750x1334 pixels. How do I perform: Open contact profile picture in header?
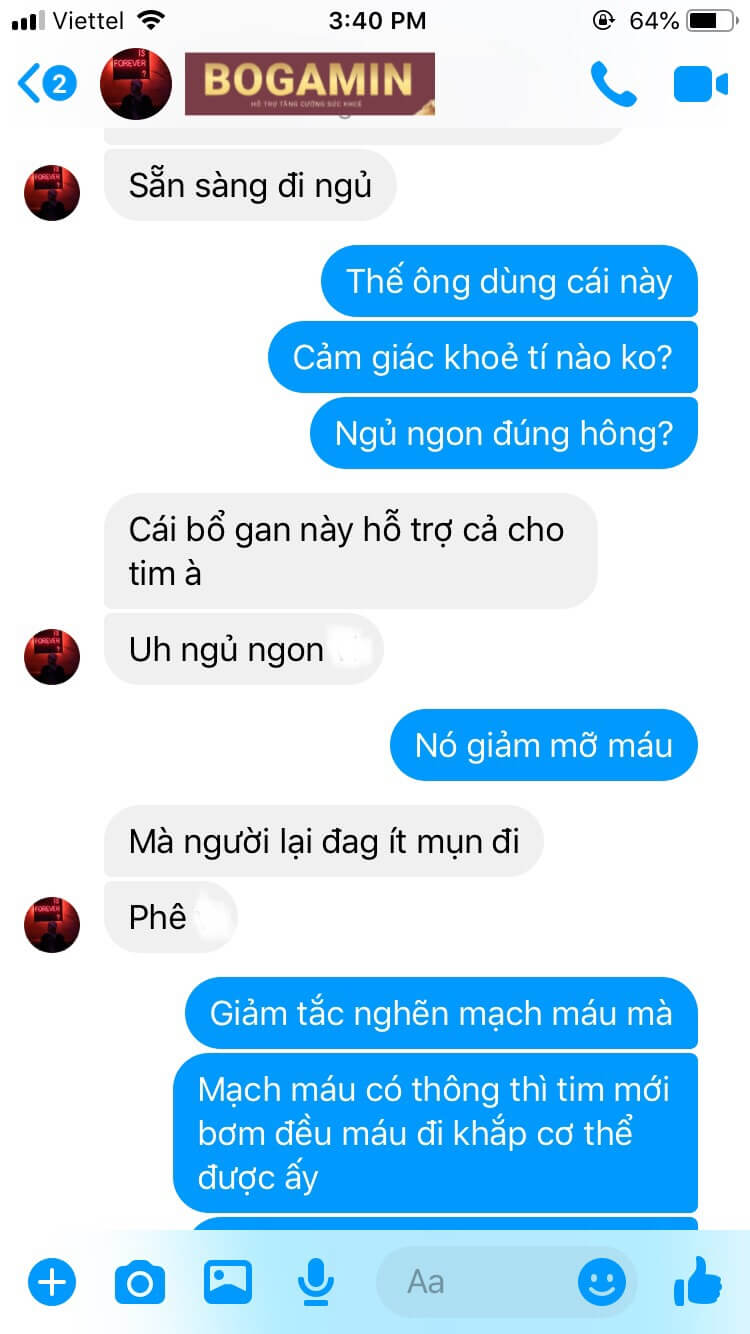[137, 84]
